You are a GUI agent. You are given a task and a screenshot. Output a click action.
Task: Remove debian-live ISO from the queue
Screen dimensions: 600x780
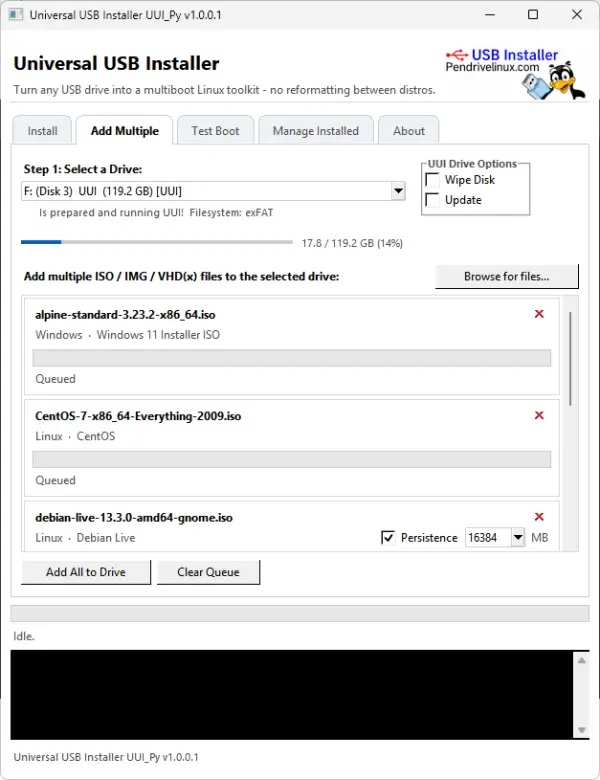tap(539, 517)
